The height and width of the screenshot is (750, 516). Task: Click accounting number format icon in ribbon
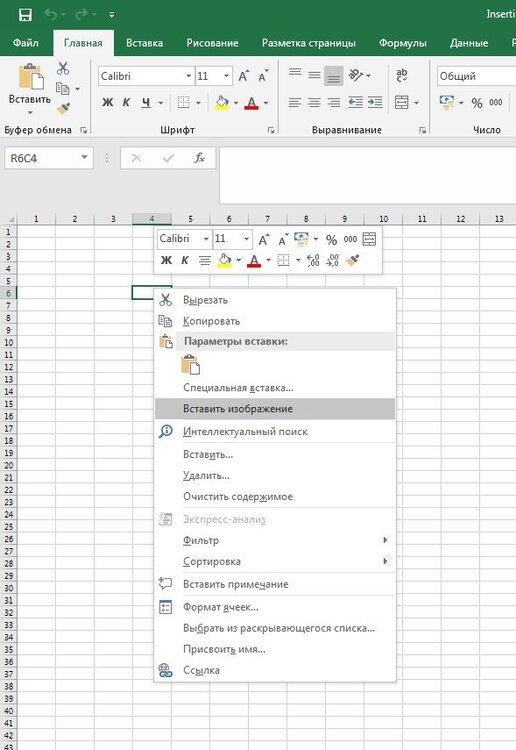pos(447,102)
